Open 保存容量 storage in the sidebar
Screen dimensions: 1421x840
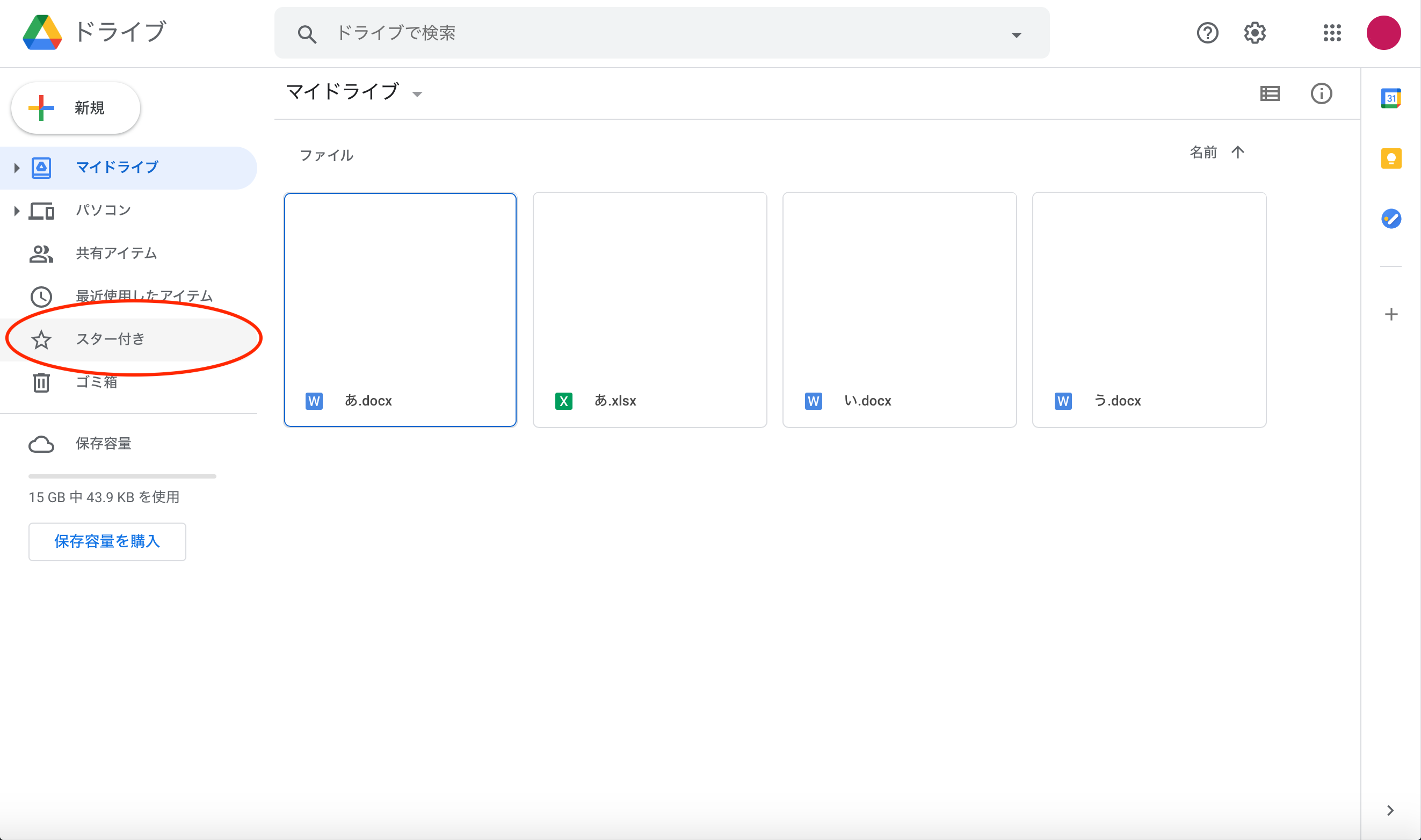point(128,444)
